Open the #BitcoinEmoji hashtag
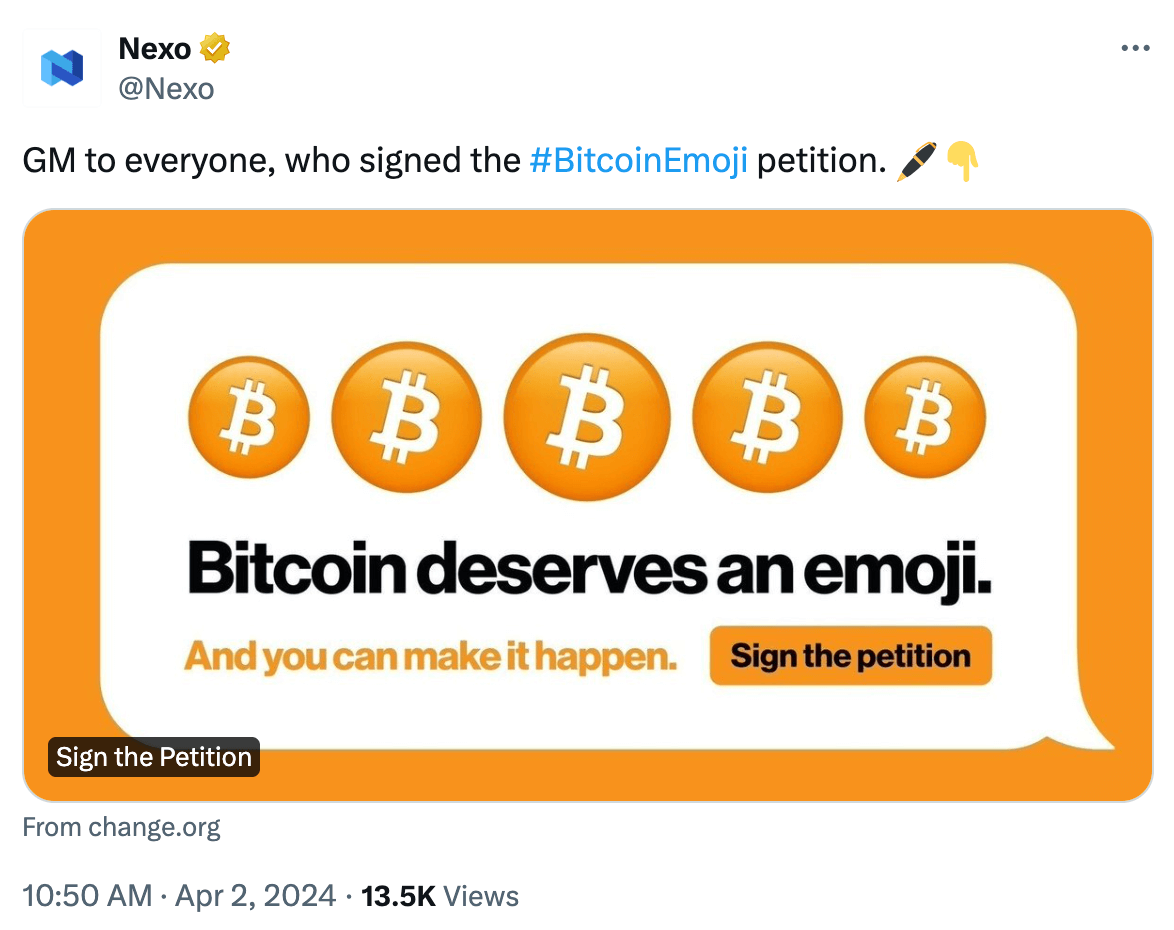Viewport: 1174px width, 930px height. coord(639,160)
